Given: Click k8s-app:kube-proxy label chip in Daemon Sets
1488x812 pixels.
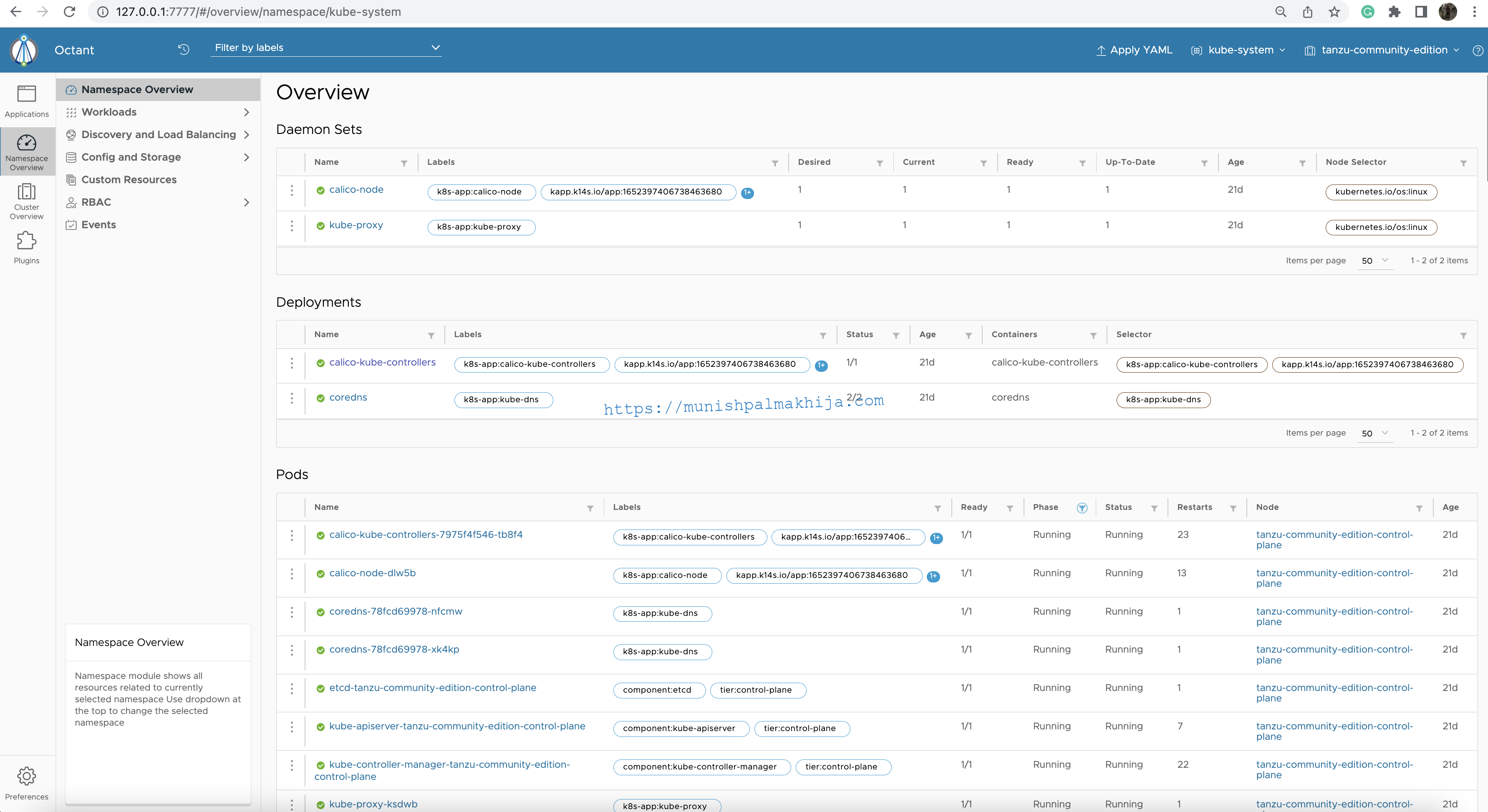Looking at the screenshot, I should click(x=481, y=227).
